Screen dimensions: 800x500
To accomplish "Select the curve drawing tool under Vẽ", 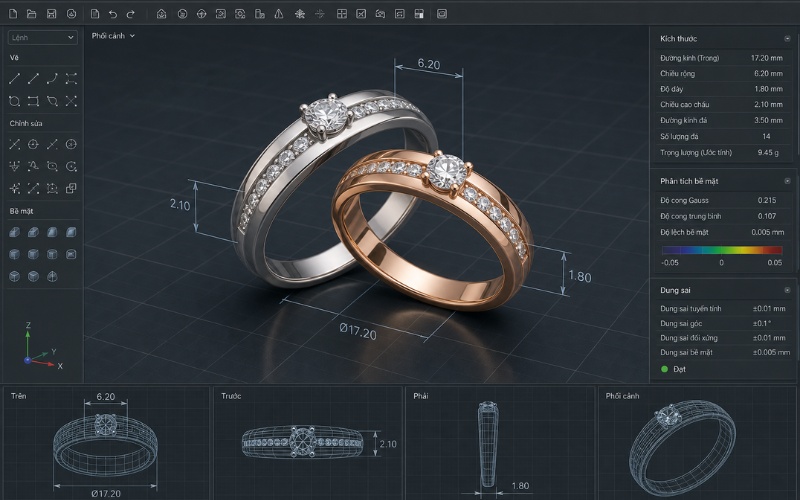I will click(52, 78).
